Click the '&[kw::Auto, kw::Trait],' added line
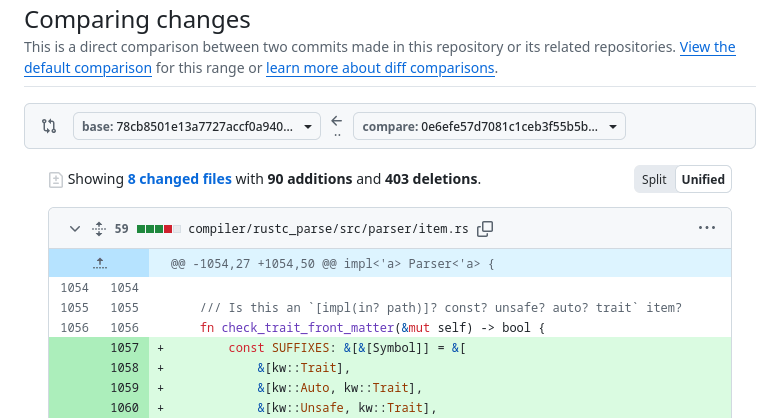The width and height of the screenshot is (780, 418). (440, 388)
